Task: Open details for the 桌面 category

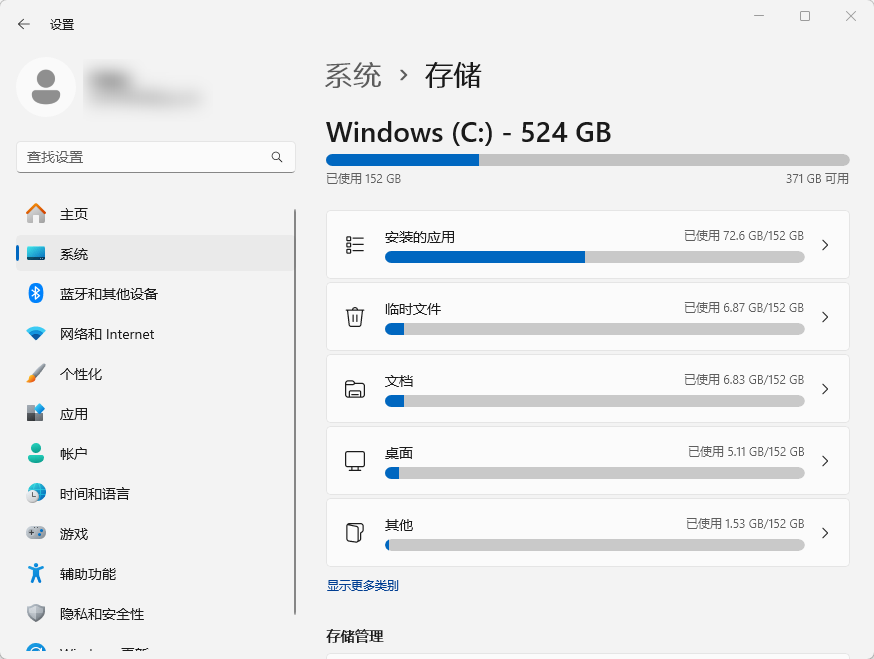Action: tap(588, 461)
